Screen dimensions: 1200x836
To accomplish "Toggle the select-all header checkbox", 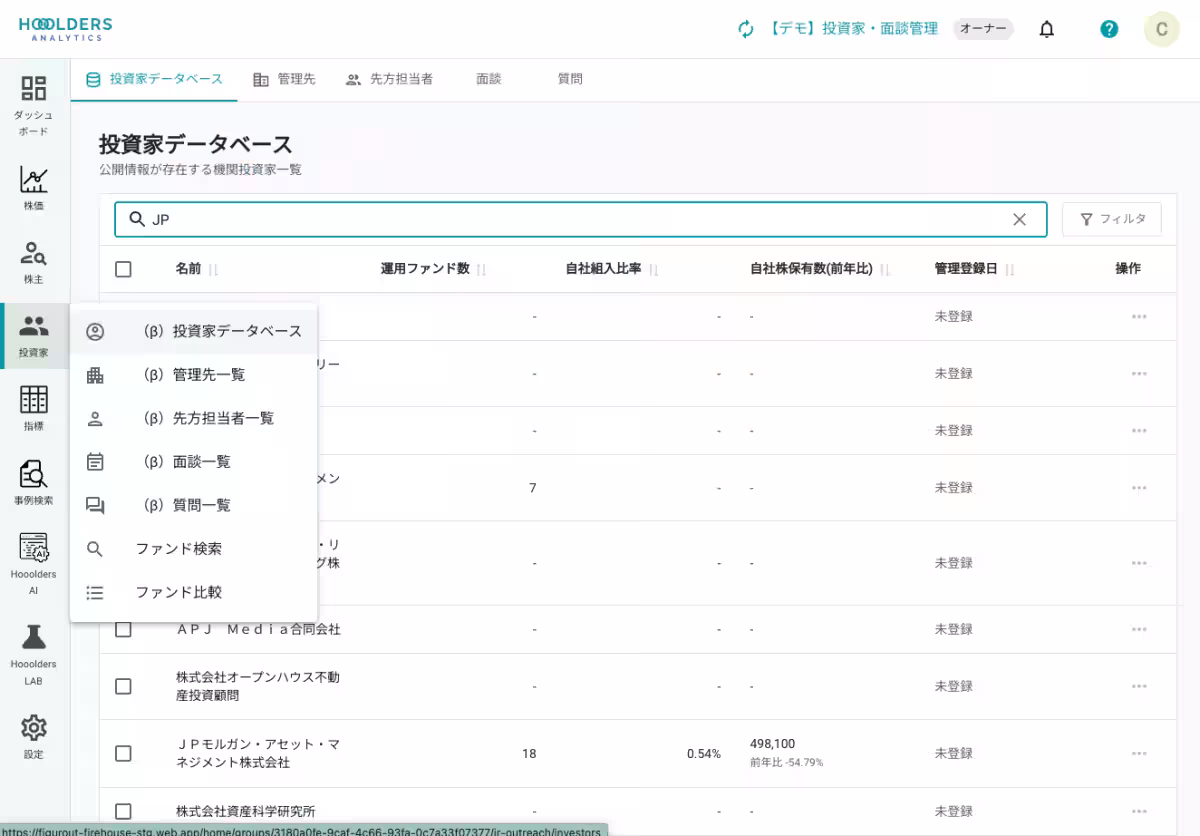I will [123, 269].
